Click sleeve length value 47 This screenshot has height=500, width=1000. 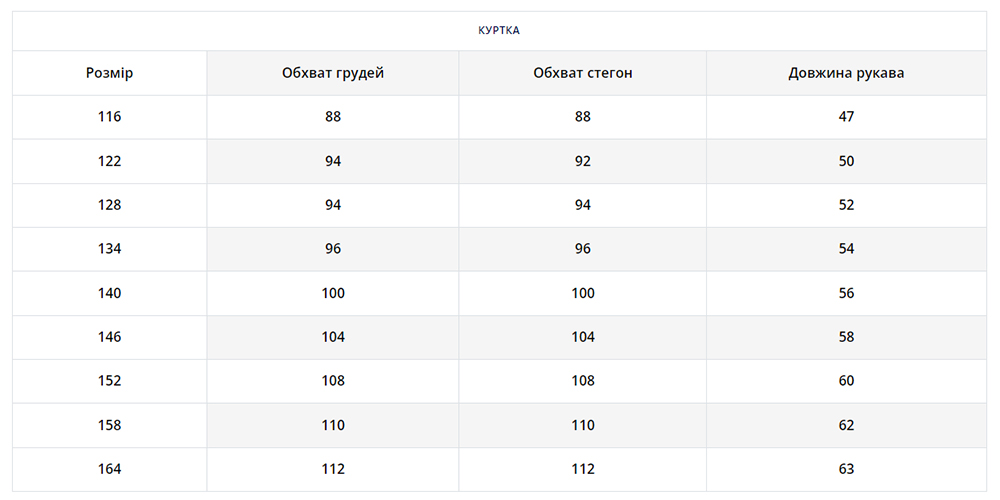(x=846, y=117)
